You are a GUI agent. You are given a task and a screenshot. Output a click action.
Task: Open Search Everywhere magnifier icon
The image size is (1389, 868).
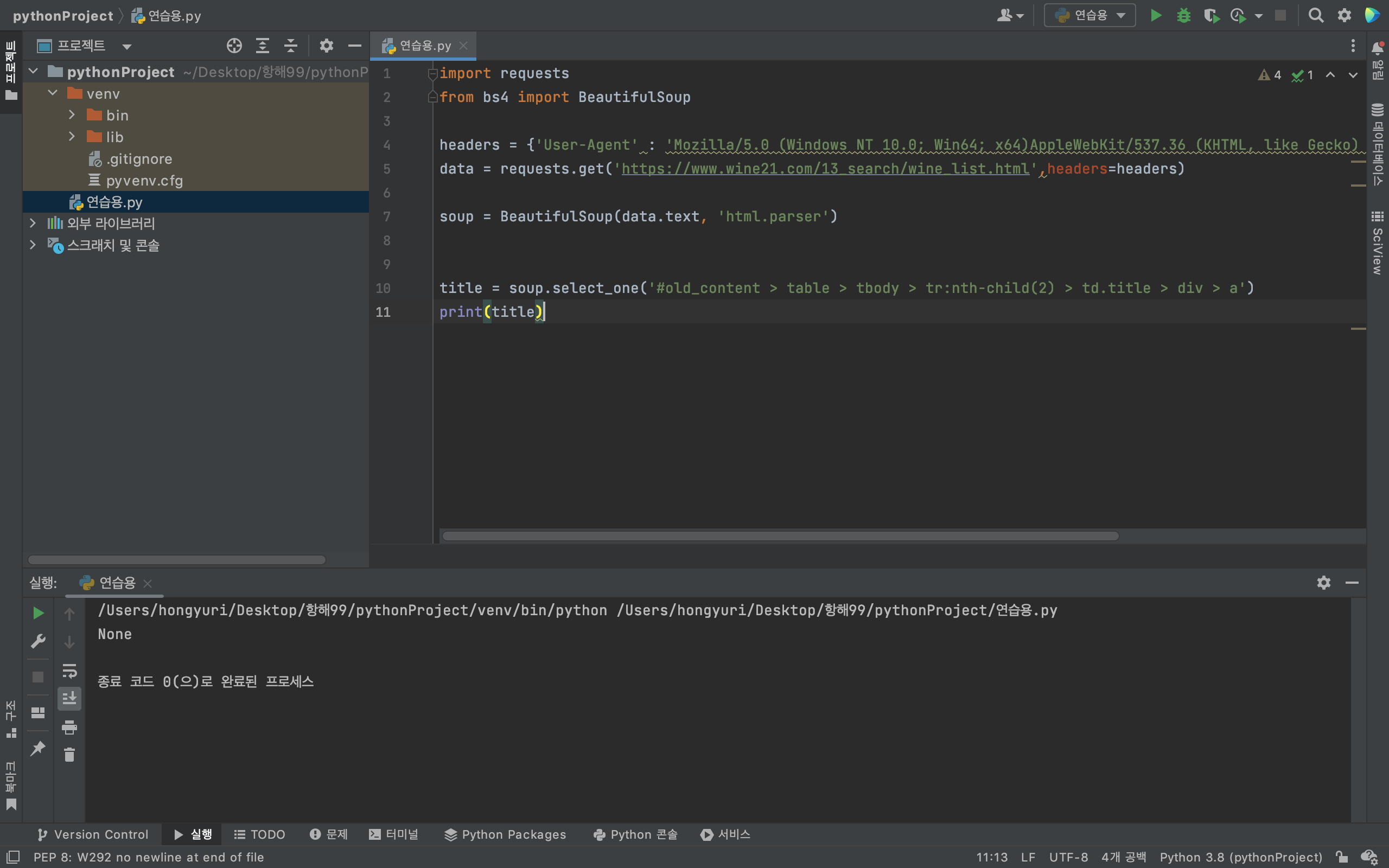click(1316, 16)
